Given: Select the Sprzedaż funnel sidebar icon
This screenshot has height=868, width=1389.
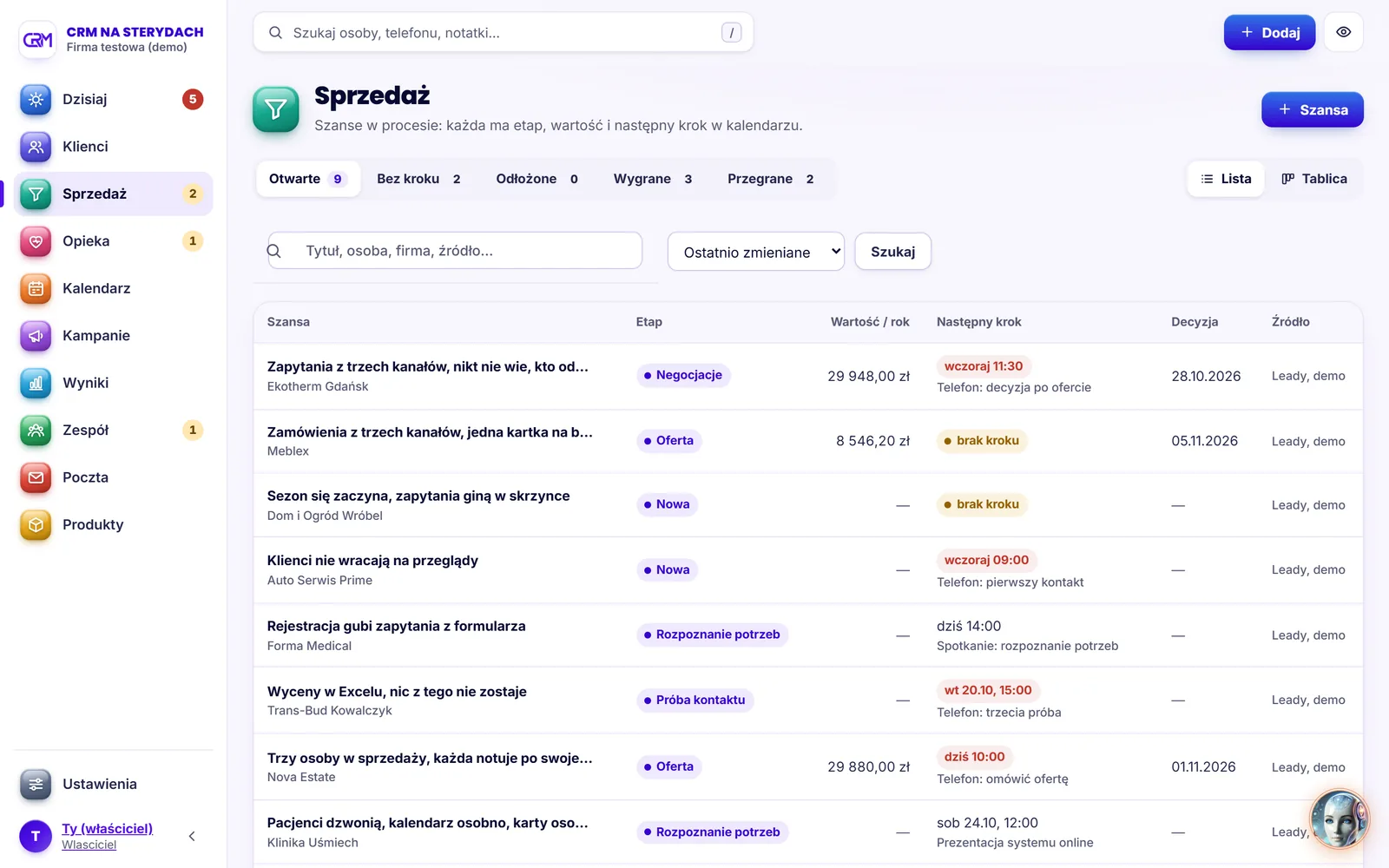Looking at the screenshot, I should coord(36,194).
